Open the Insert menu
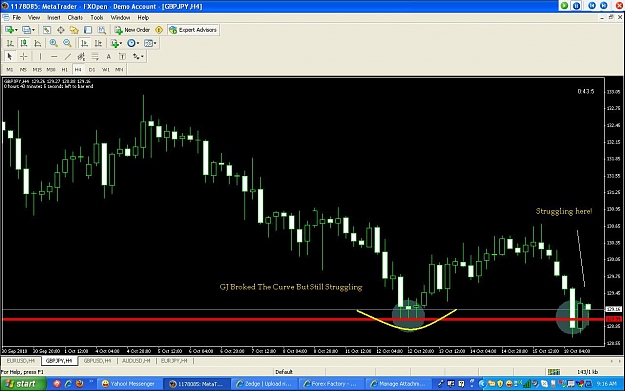The height and width of the screenshot is (391, 625). (x=54, y=18)
